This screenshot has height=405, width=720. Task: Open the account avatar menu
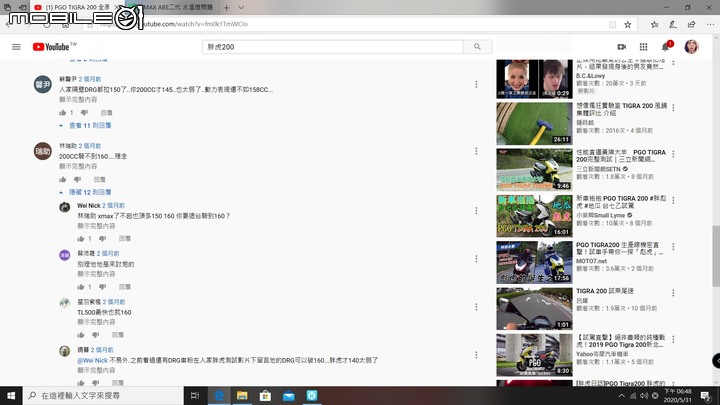691,47
